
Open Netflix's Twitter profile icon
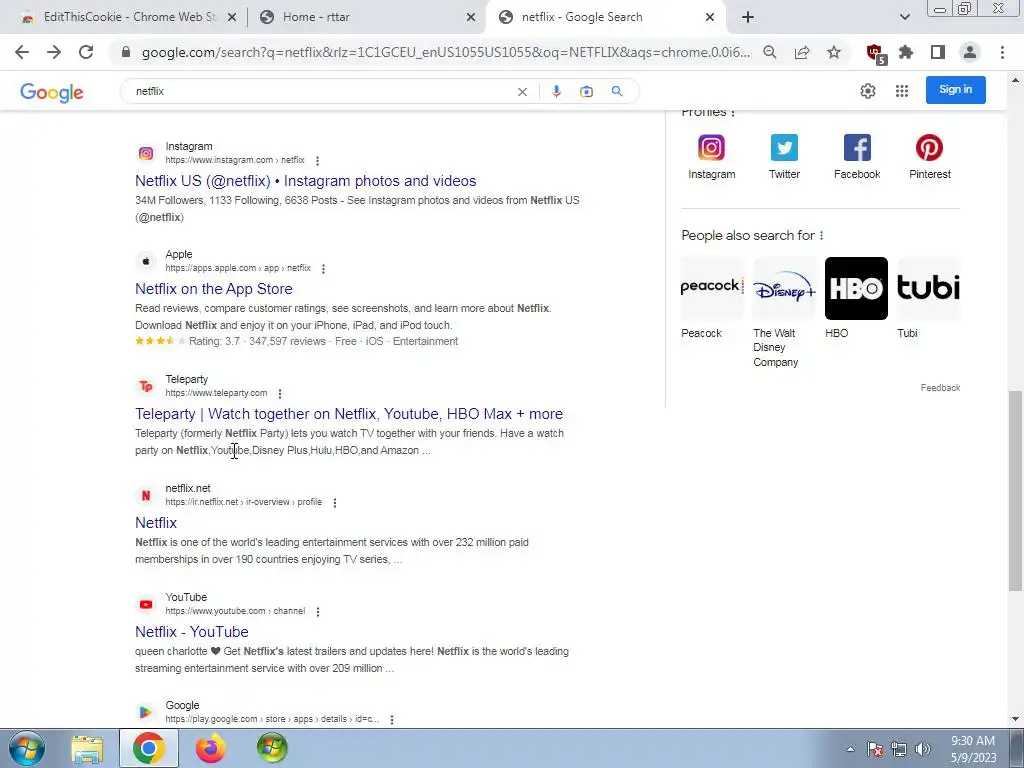[784, 148]
